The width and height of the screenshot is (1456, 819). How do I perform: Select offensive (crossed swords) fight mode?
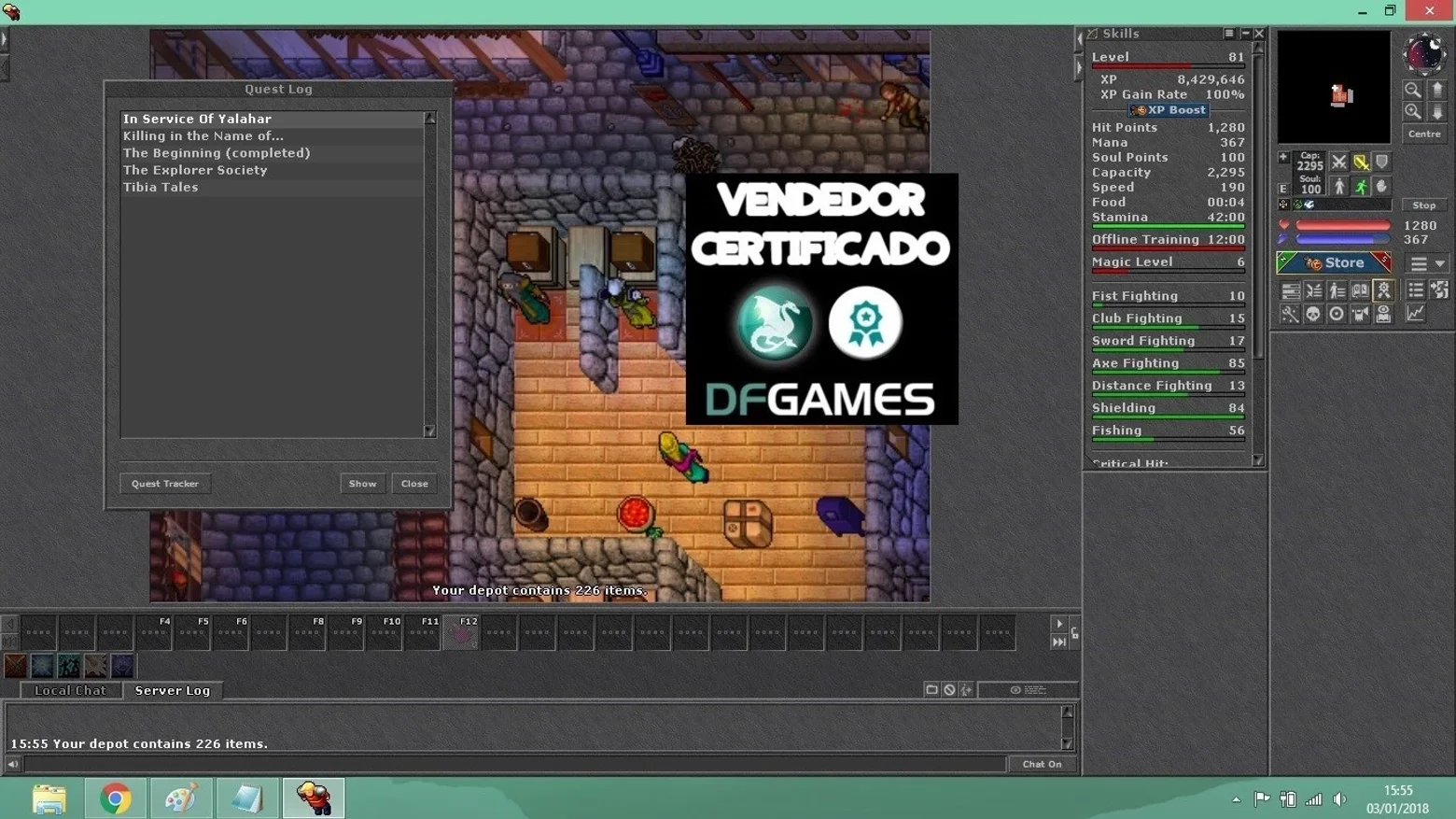(1339, 162)
